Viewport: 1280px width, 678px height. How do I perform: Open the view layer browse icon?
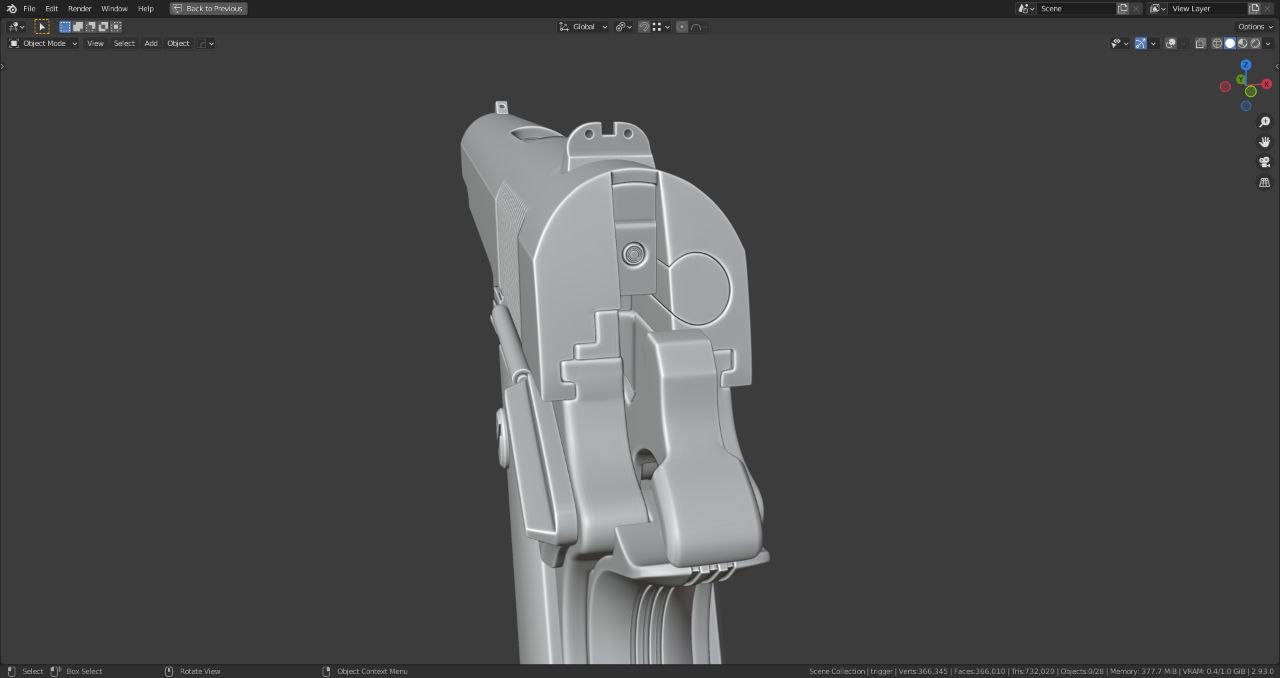pyautogui.click(x=1157, y=8)
